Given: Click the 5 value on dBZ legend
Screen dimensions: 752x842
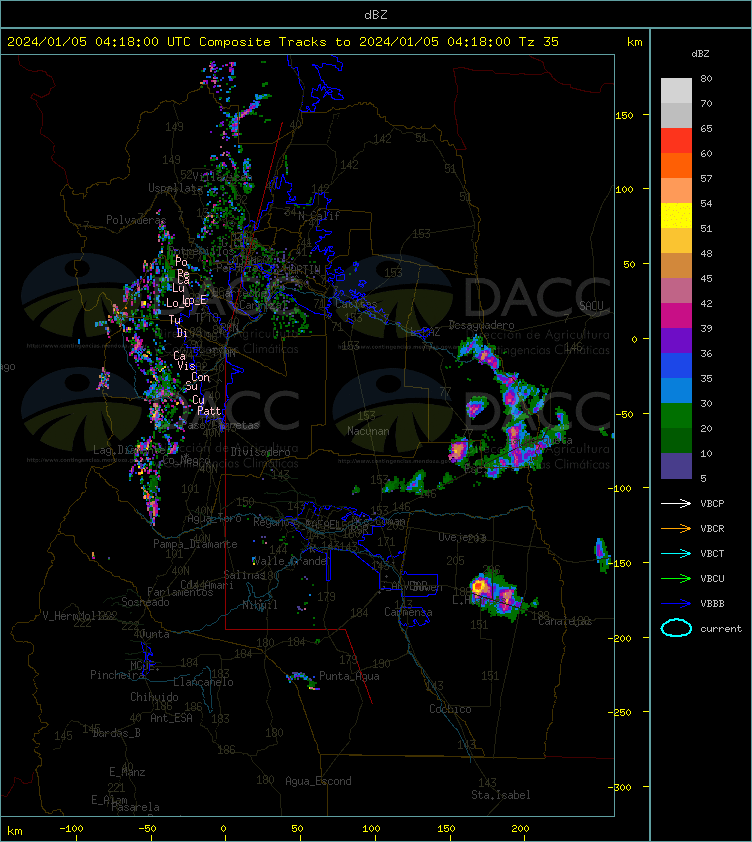Looking at the screenshot, I should [x=704, y=478].
